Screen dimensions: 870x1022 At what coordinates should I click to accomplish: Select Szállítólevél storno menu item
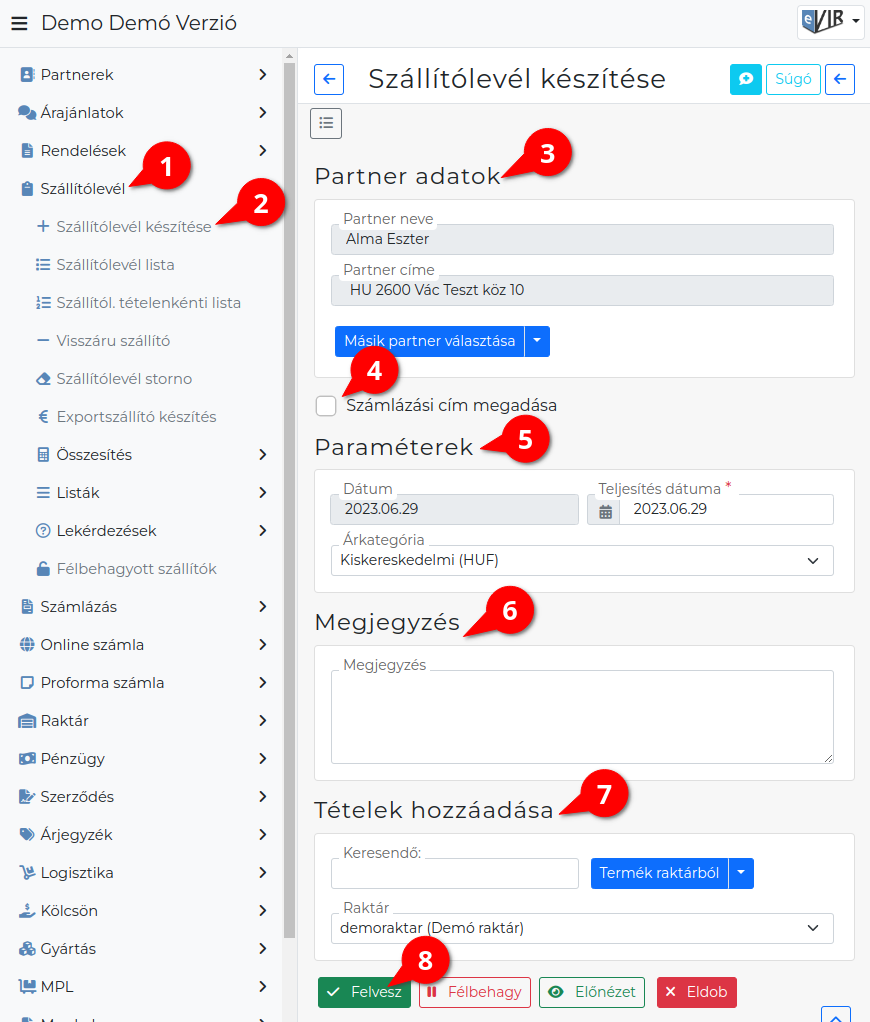coord(124,379)
